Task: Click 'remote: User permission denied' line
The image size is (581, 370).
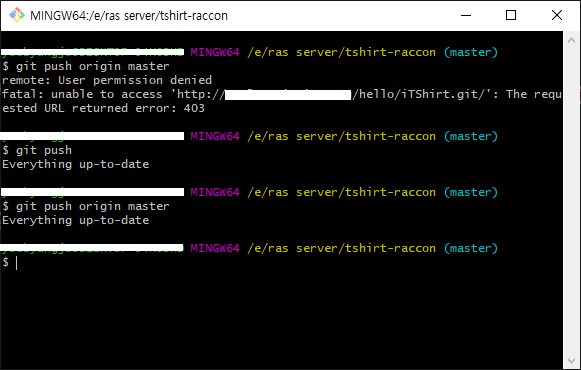Action: (107, 80)
